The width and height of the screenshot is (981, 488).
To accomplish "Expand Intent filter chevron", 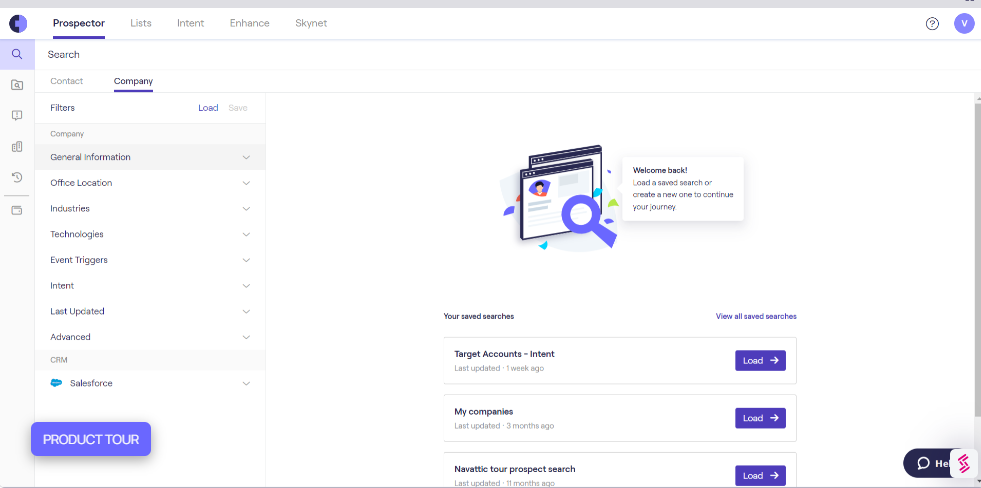I will click(247, 286).
